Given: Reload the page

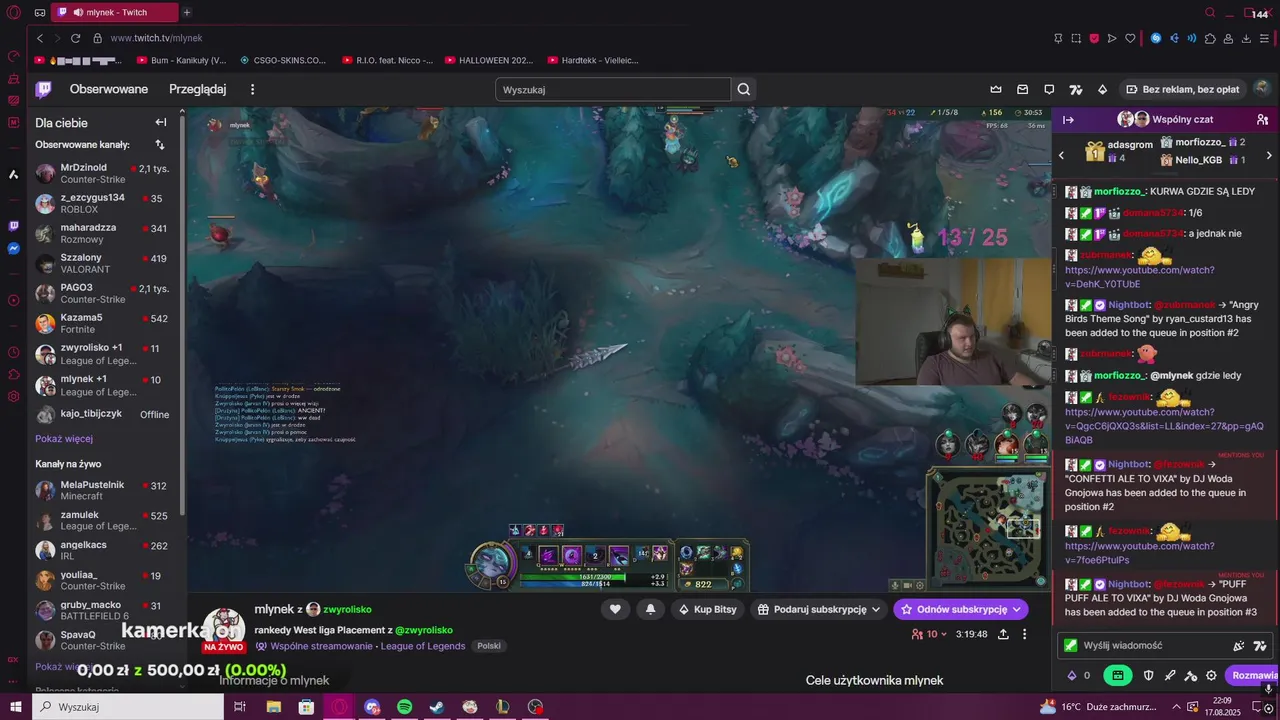Looking at the screenshot, I should 75,38.
